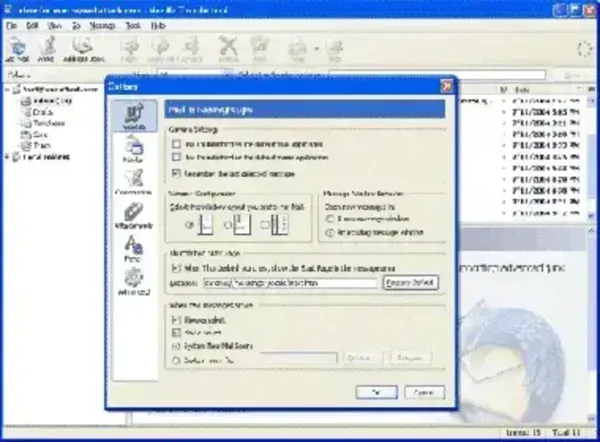This screenshot has width=600, height=442.
Task: Toggle Play a sound checkbox
Action: [x=176, y=333]
